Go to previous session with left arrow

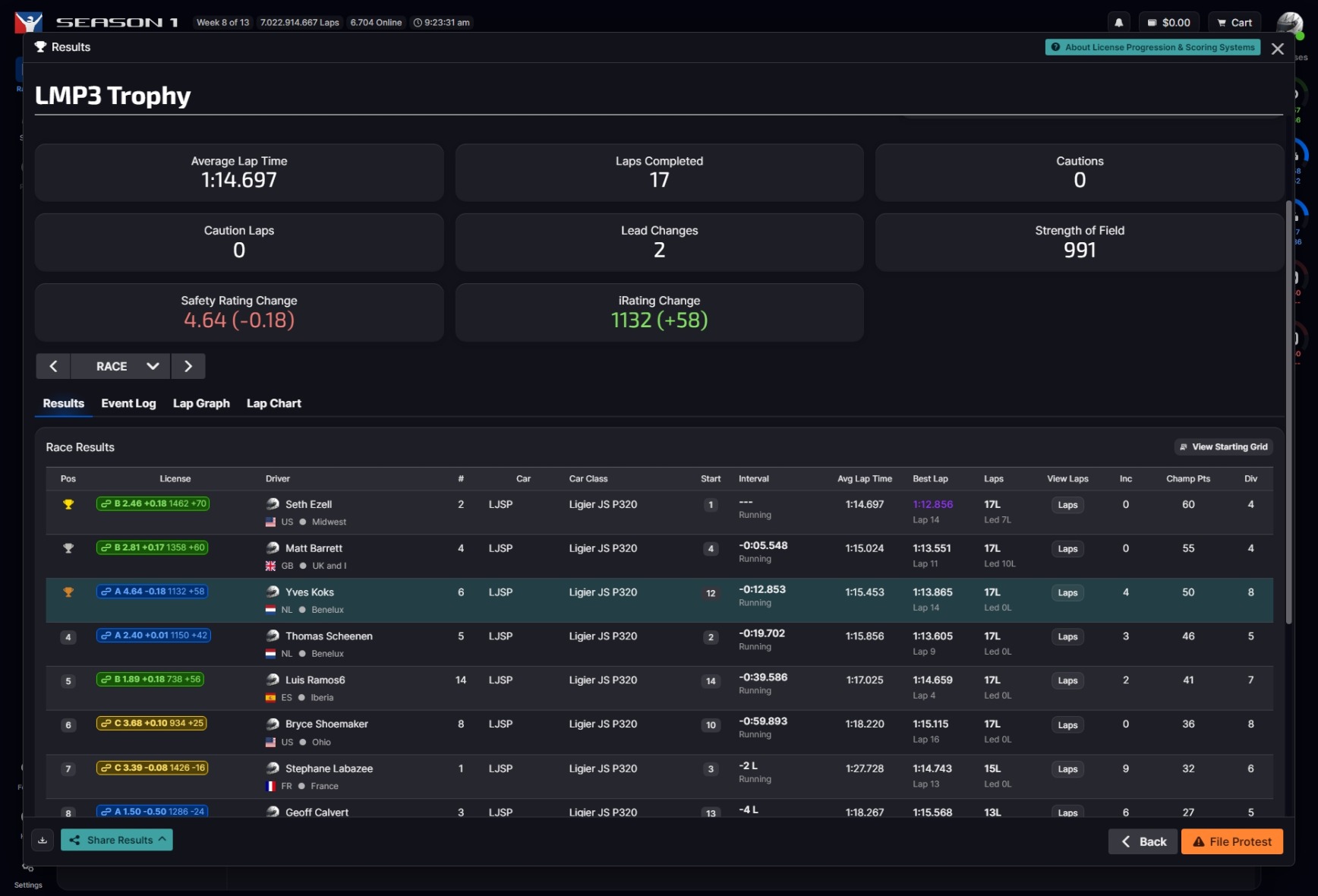point(53,366)
